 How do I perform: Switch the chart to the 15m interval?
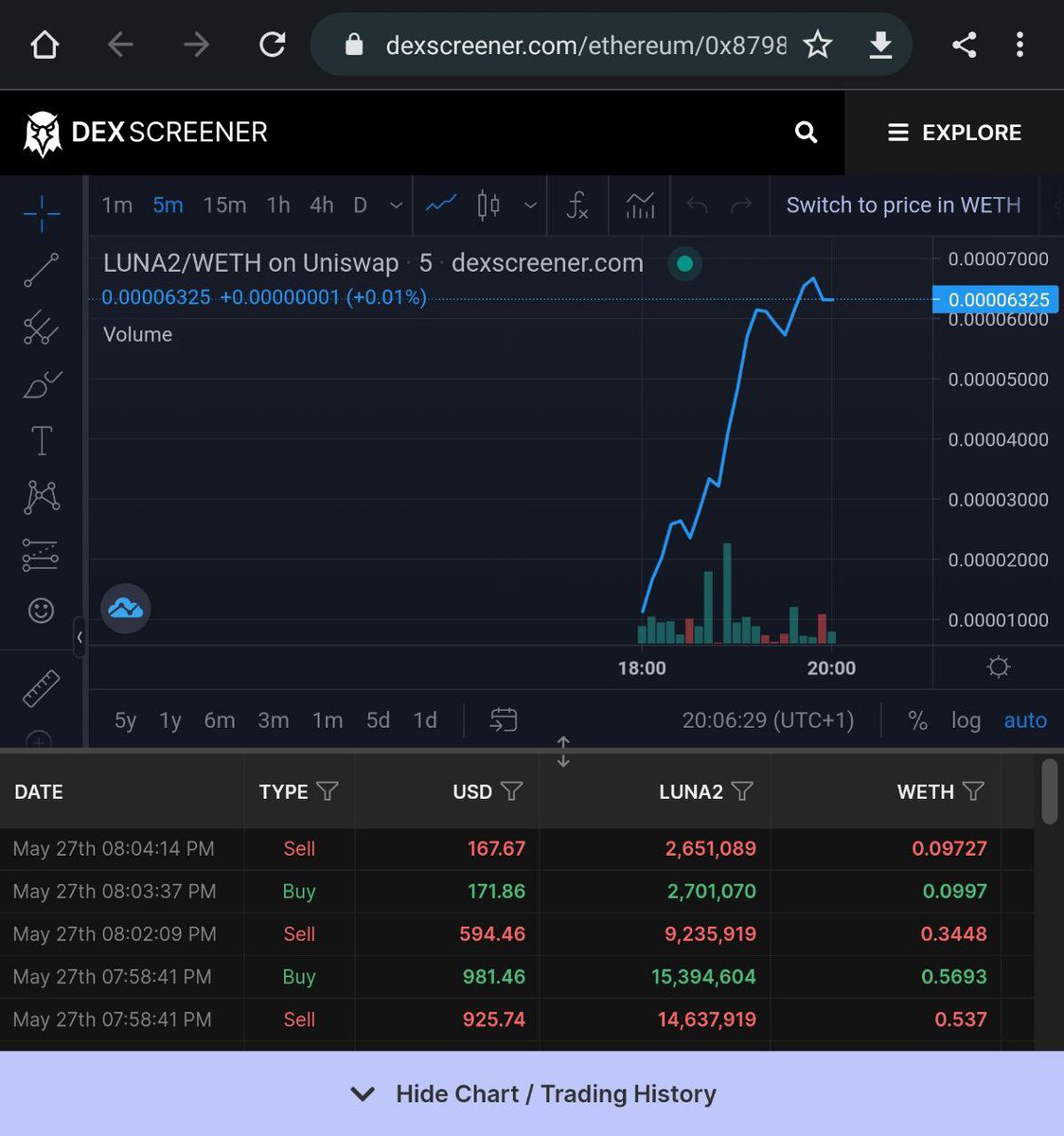pyautogui.click(x=224, y=205)
